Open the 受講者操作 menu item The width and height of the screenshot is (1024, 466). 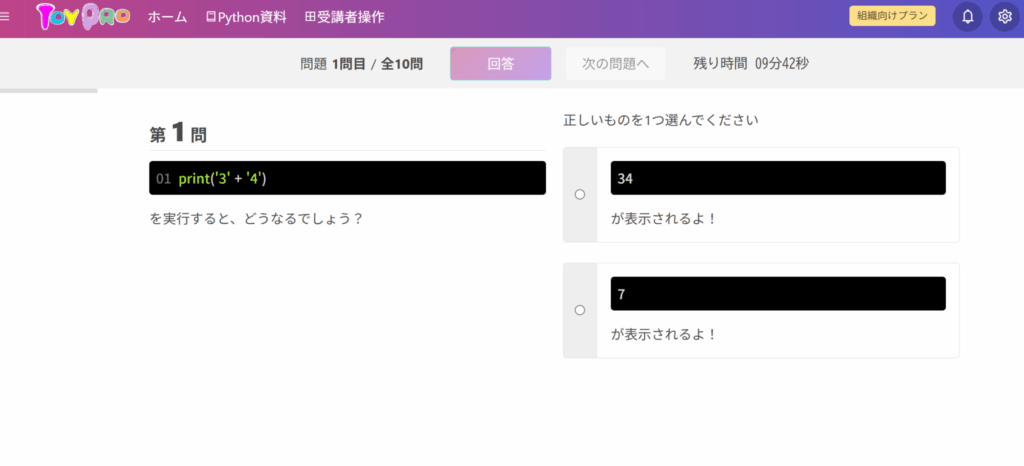tap(350, 17)
